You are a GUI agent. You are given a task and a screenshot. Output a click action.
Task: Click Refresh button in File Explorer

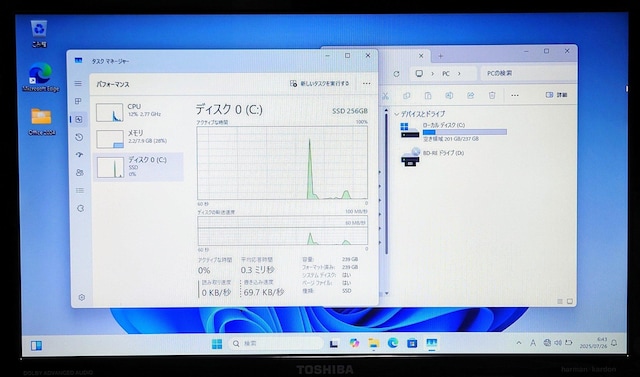396,74
